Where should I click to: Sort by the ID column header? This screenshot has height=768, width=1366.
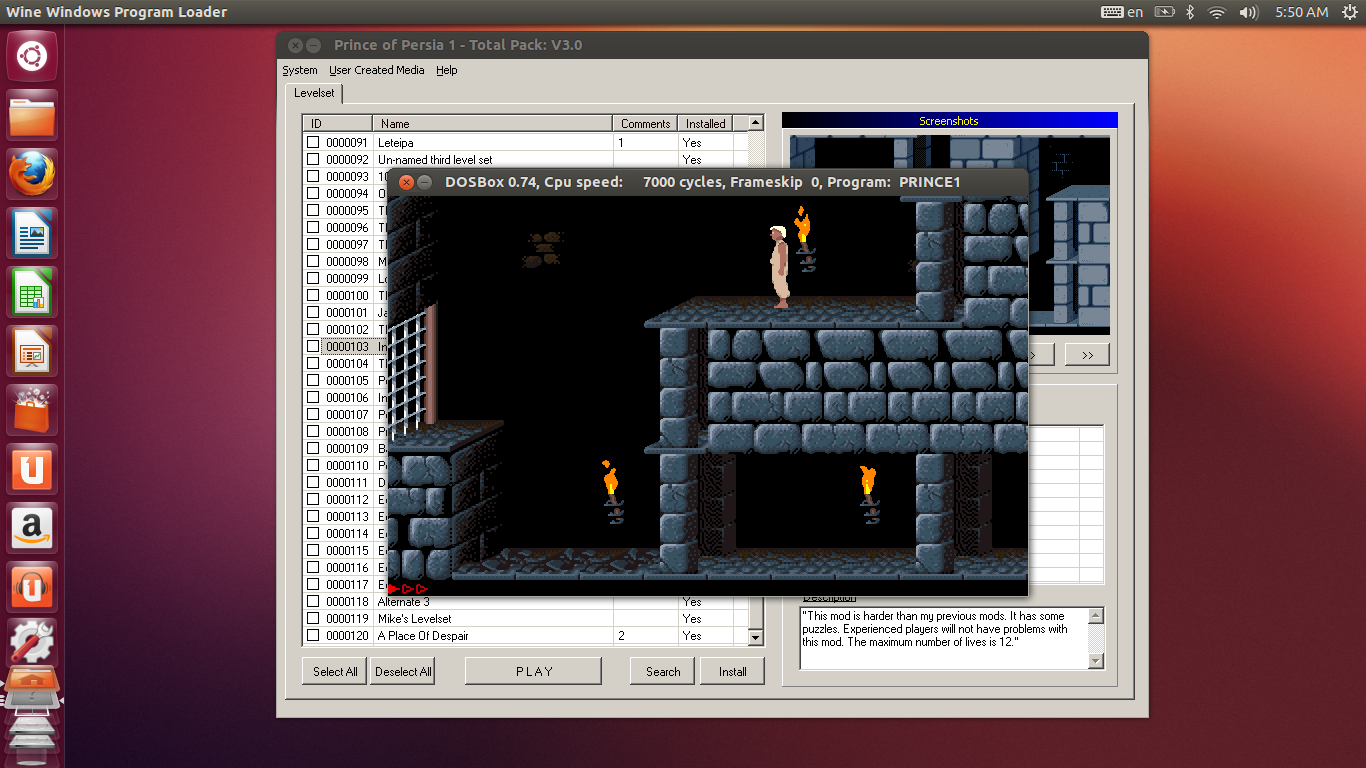tap(338, 123)
